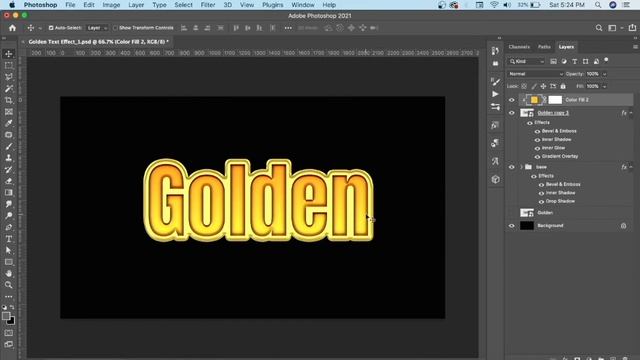640x360 pixels.
Task: Toggle layer filtering on or off
Action: (606, 60)
